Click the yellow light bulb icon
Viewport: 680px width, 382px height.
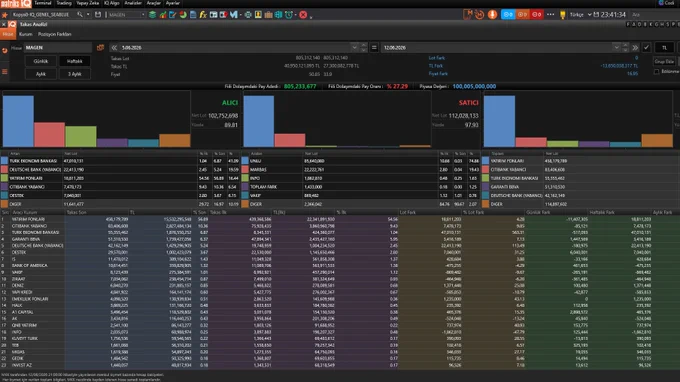(x=562, y=15)
